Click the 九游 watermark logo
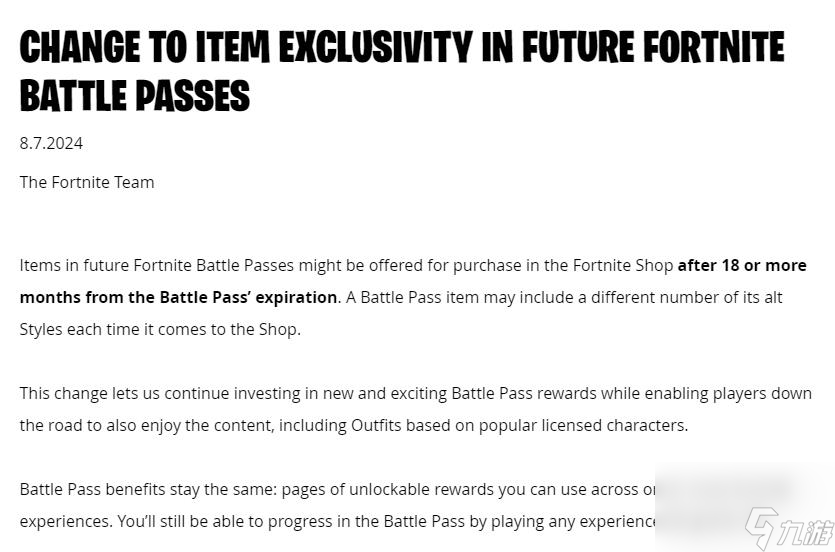The width and height of the screenshot is (835, 552). point(789,528)
